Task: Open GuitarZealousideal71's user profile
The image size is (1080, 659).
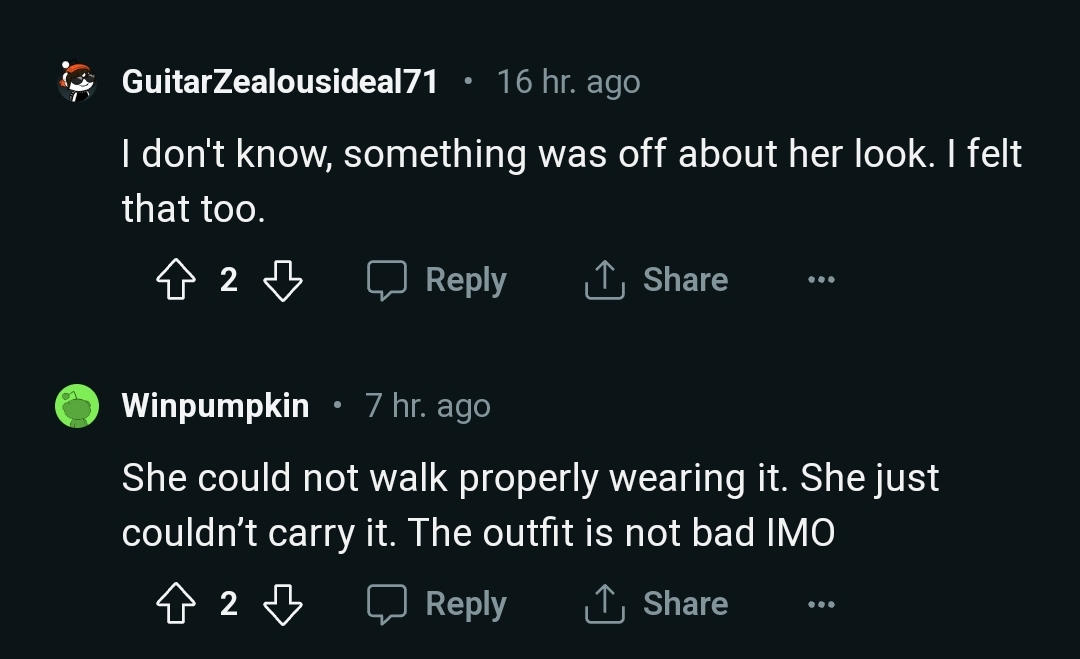Action: pos(280,82)
